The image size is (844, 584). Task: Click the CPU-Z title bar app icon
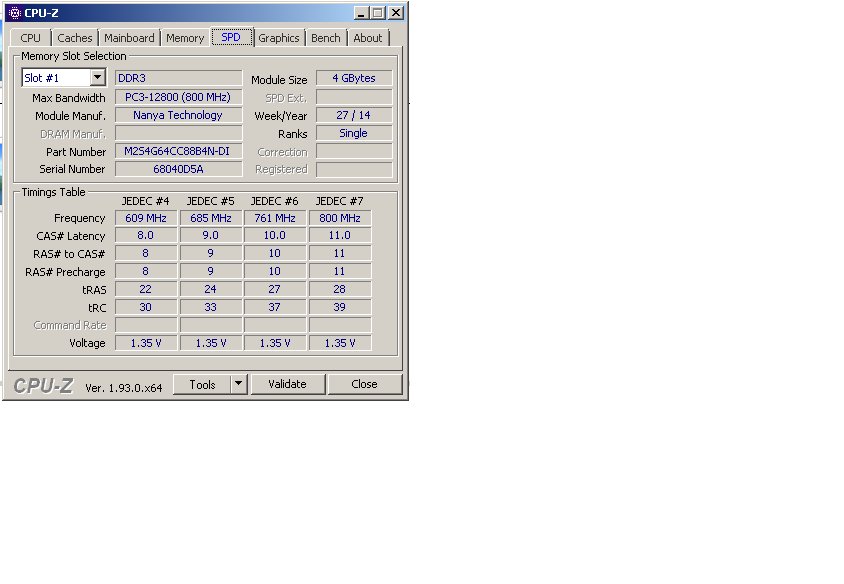click(14, 13)
